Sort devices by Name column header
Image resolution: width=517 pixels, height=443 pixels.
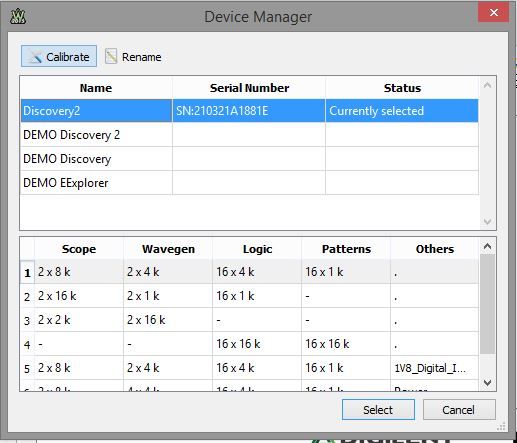tap(96, 88)
